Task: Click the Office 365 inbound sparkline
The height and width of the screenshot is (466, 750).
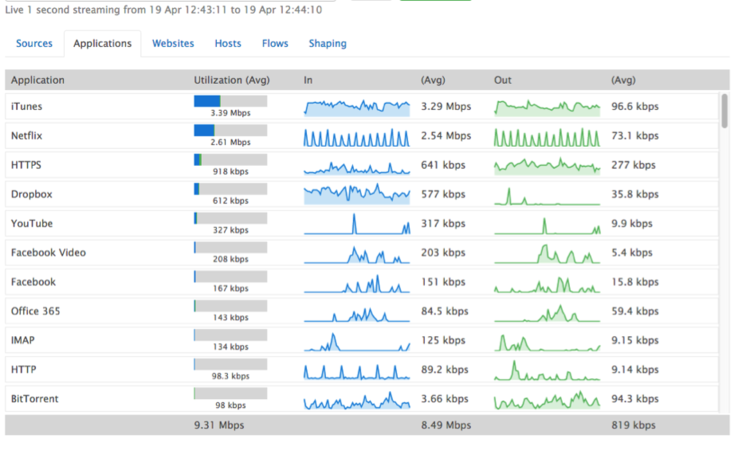Action: pos(357,313)
